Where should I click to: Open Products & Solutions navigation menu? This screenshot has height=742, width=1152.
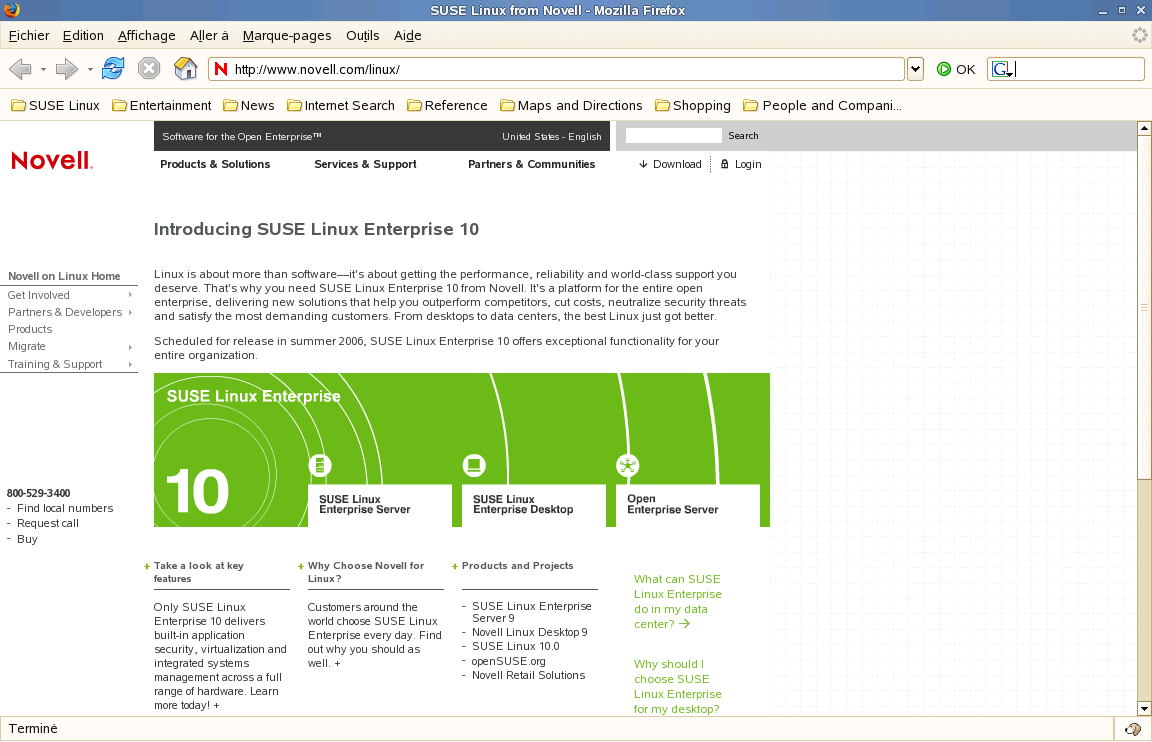(215, 164)
